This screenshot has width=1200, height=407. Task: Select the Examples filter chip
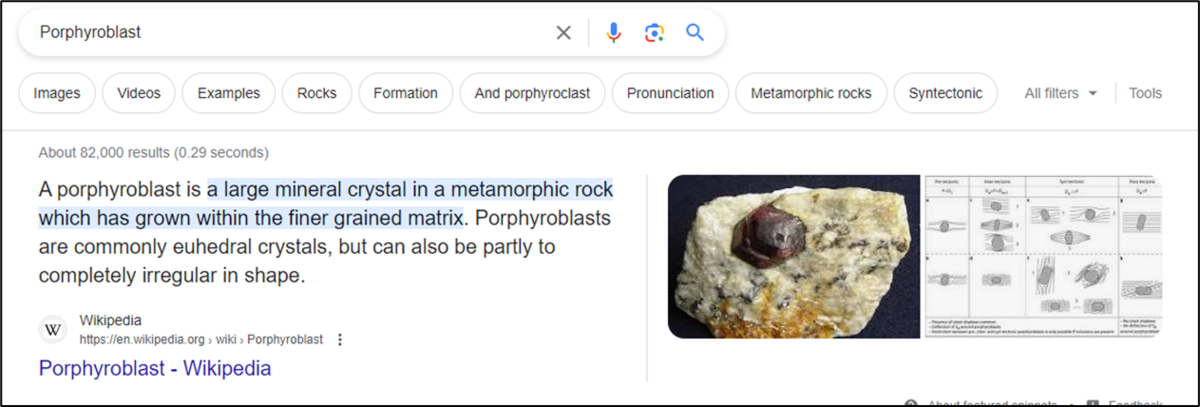tap(229, 93)
